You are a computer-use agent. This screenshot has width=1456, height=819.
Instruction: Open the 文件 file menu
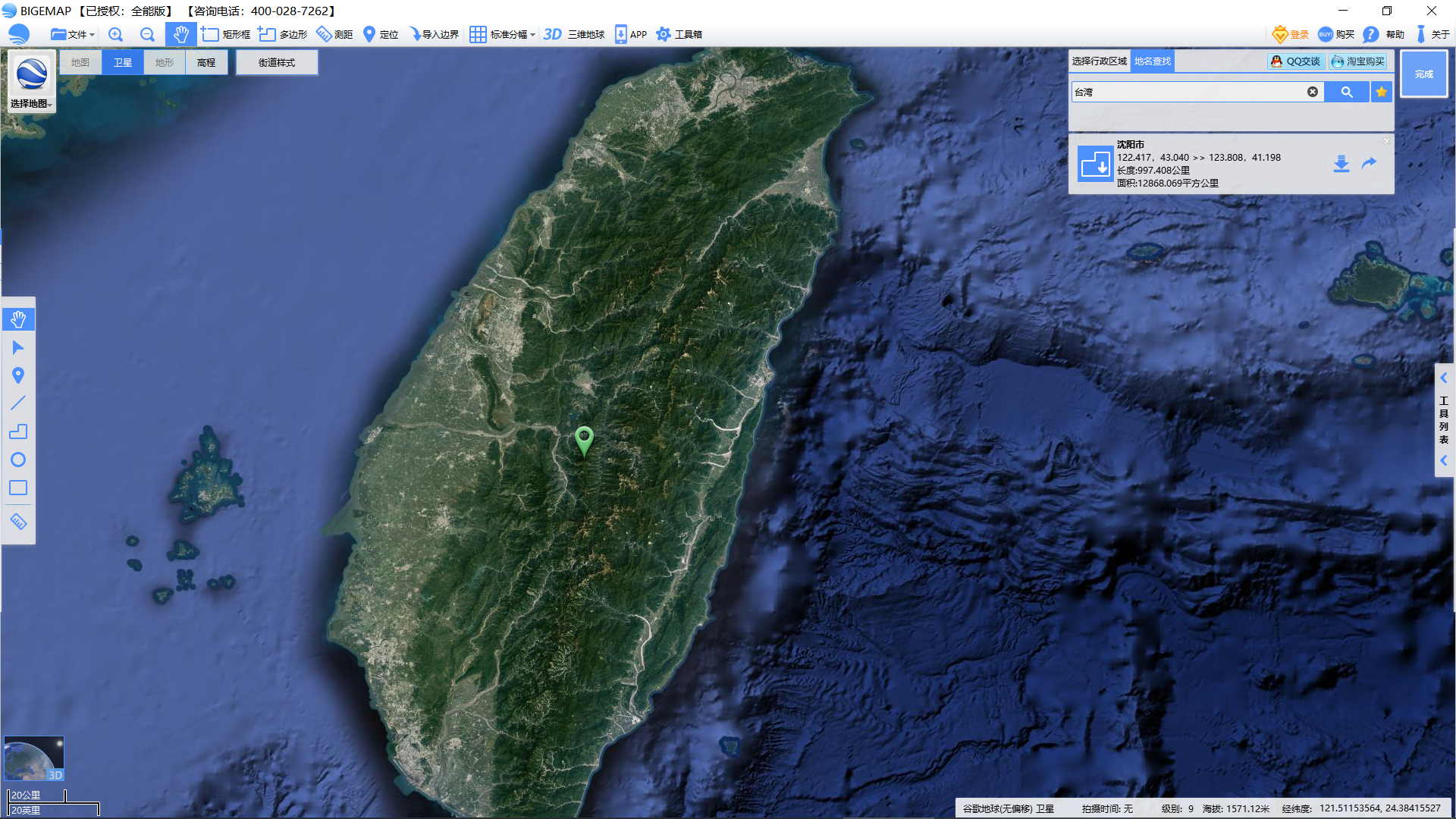point(72,34)
